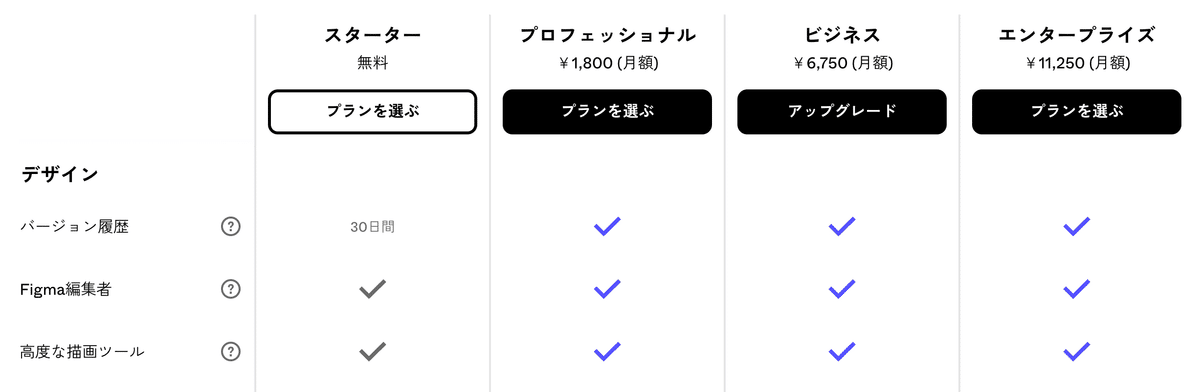Click スターター gray checkmark for Figma編集者

pos(372,289)
